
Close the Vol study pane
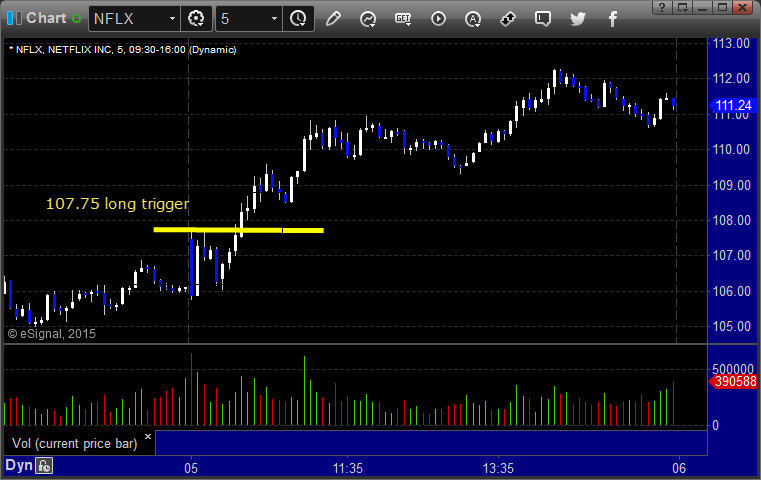click(148, 436)
